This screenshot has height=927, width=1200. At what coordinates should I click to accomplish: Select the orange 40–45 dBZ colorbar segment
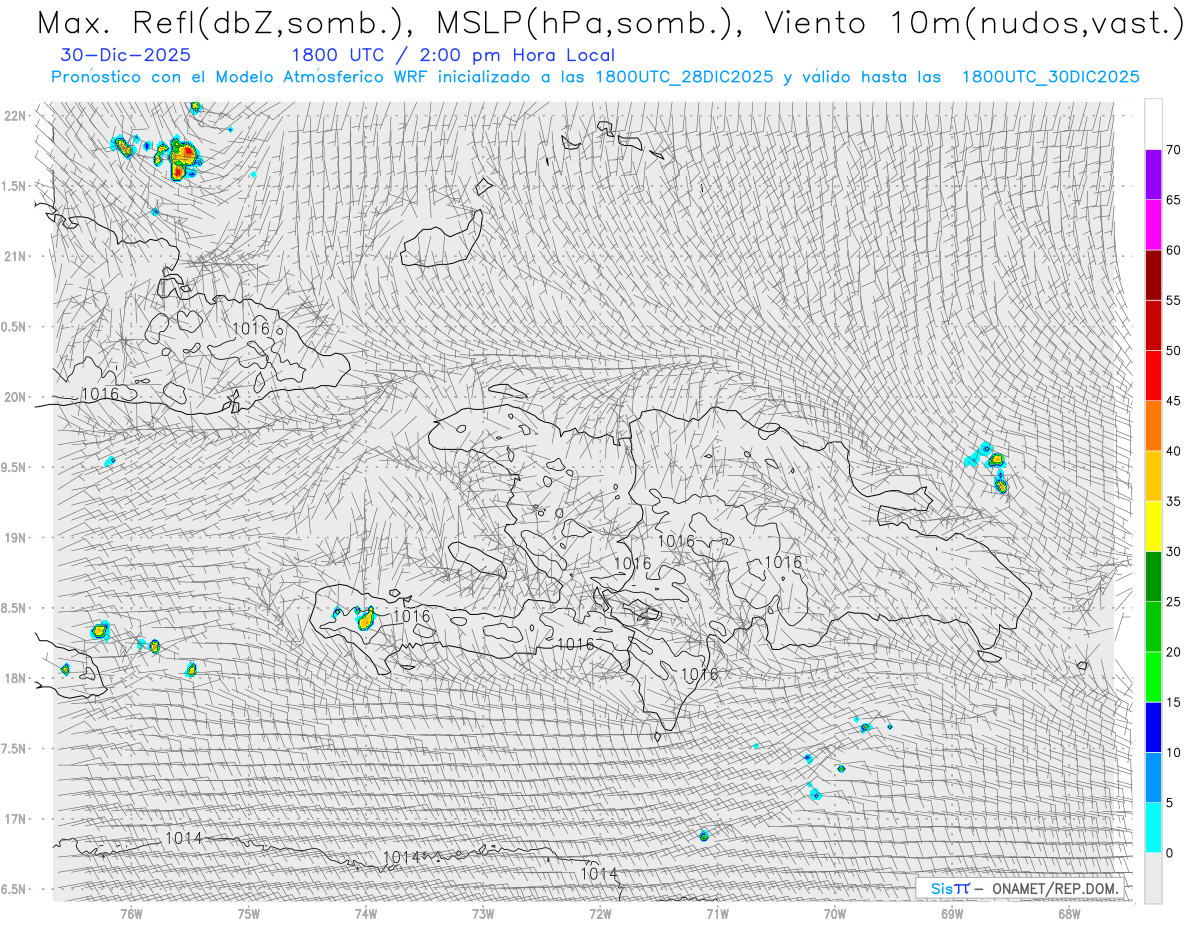point(1153,426)
